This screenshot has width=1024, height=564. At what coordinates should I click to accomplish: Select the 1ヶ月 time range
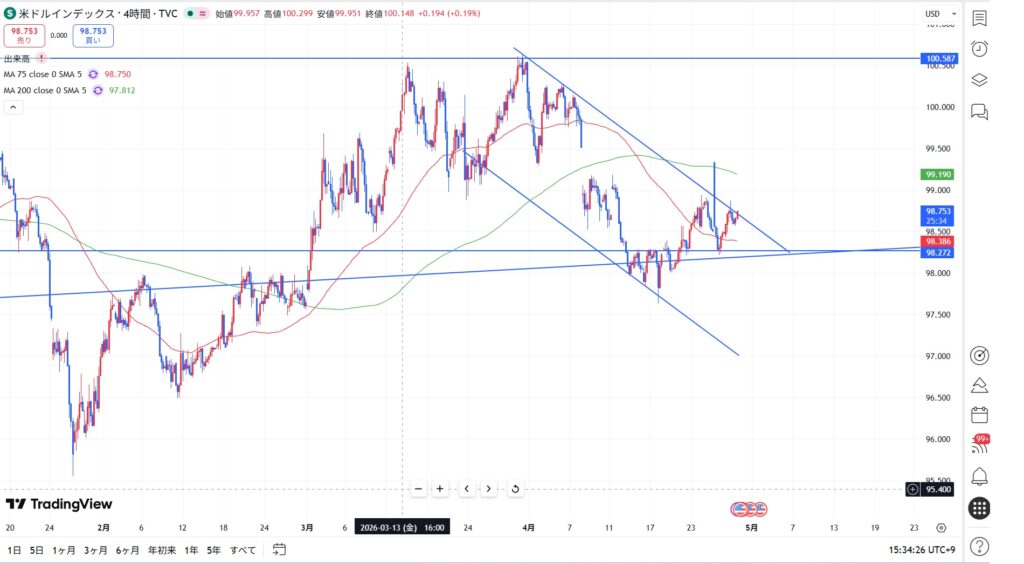pos(63,549)
